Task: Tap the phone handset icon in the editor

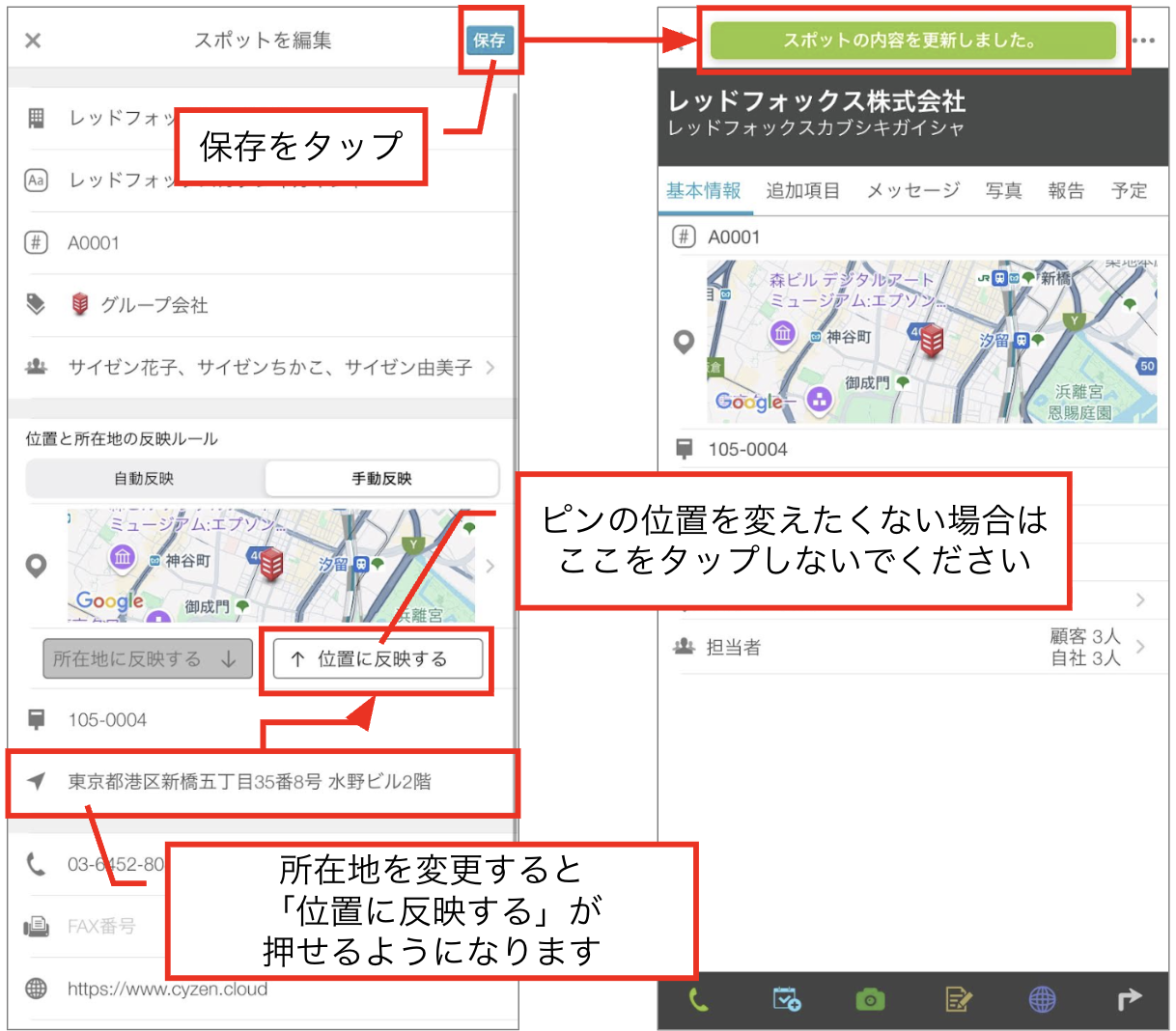Action: (x=36, y=864)
